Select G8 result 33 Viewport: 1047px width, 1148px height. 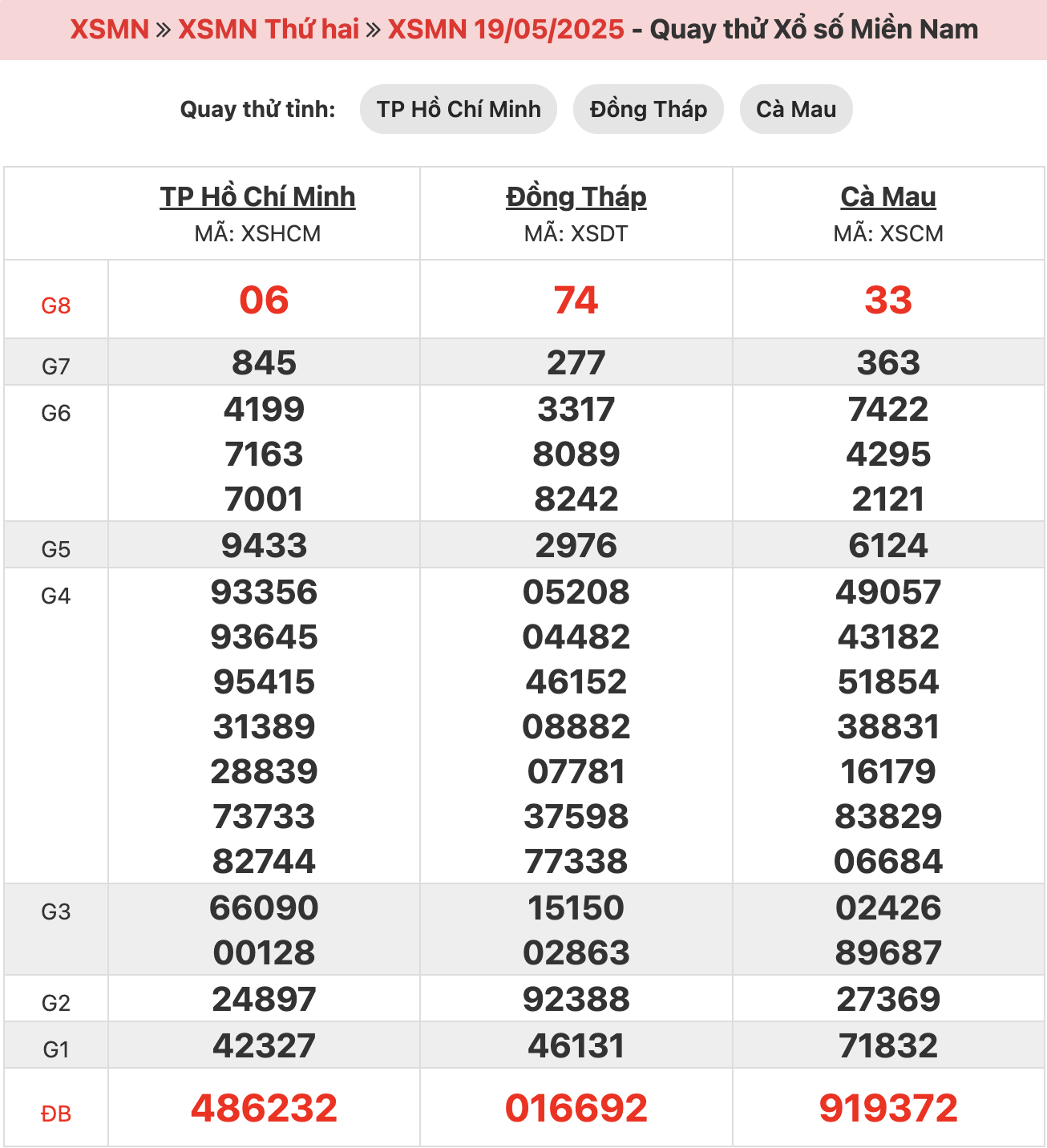coord(888,301)
